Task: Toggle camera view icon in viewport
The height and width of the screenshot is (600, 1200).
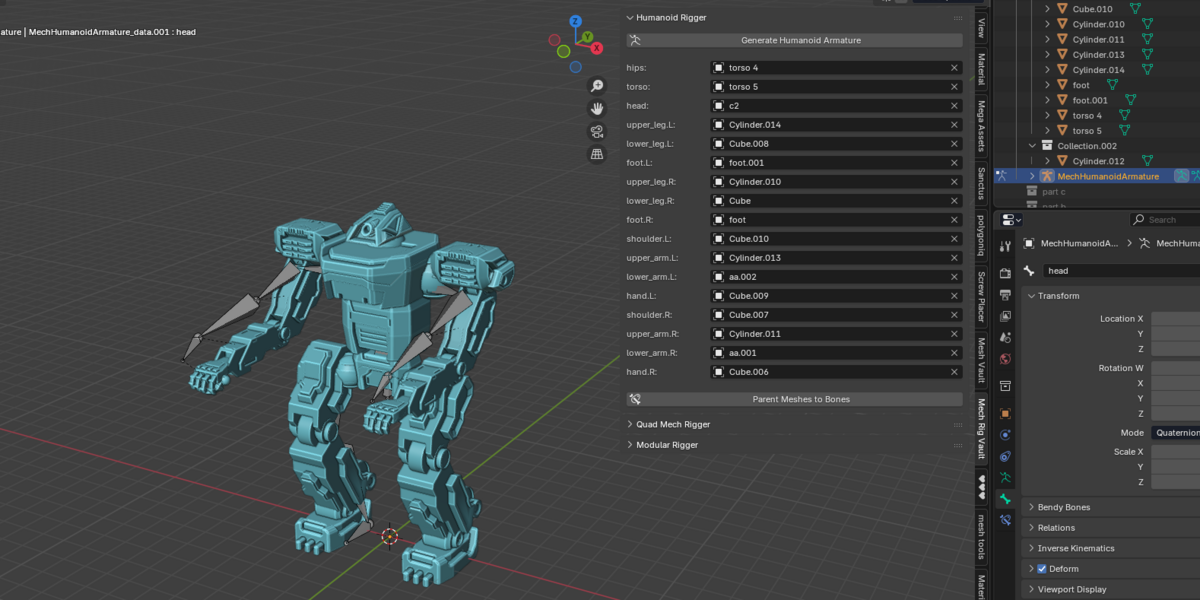Action: (x=597, y=131)
